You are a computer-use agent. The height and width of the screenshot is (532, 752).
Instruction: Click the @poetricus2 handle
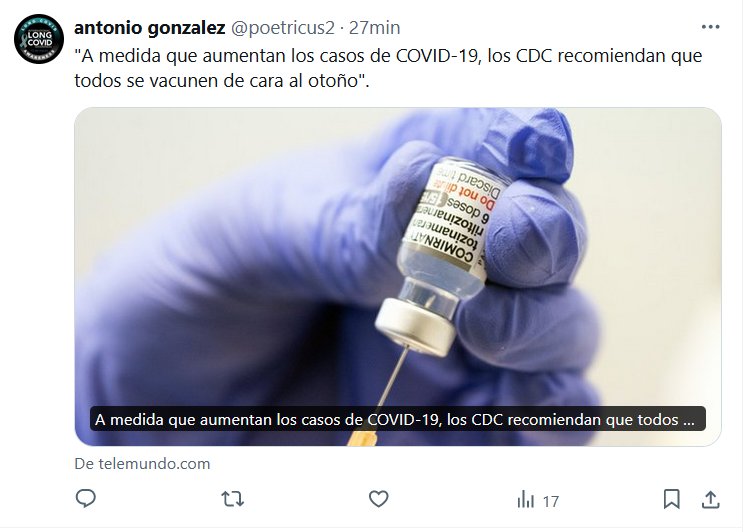[282, 28]
